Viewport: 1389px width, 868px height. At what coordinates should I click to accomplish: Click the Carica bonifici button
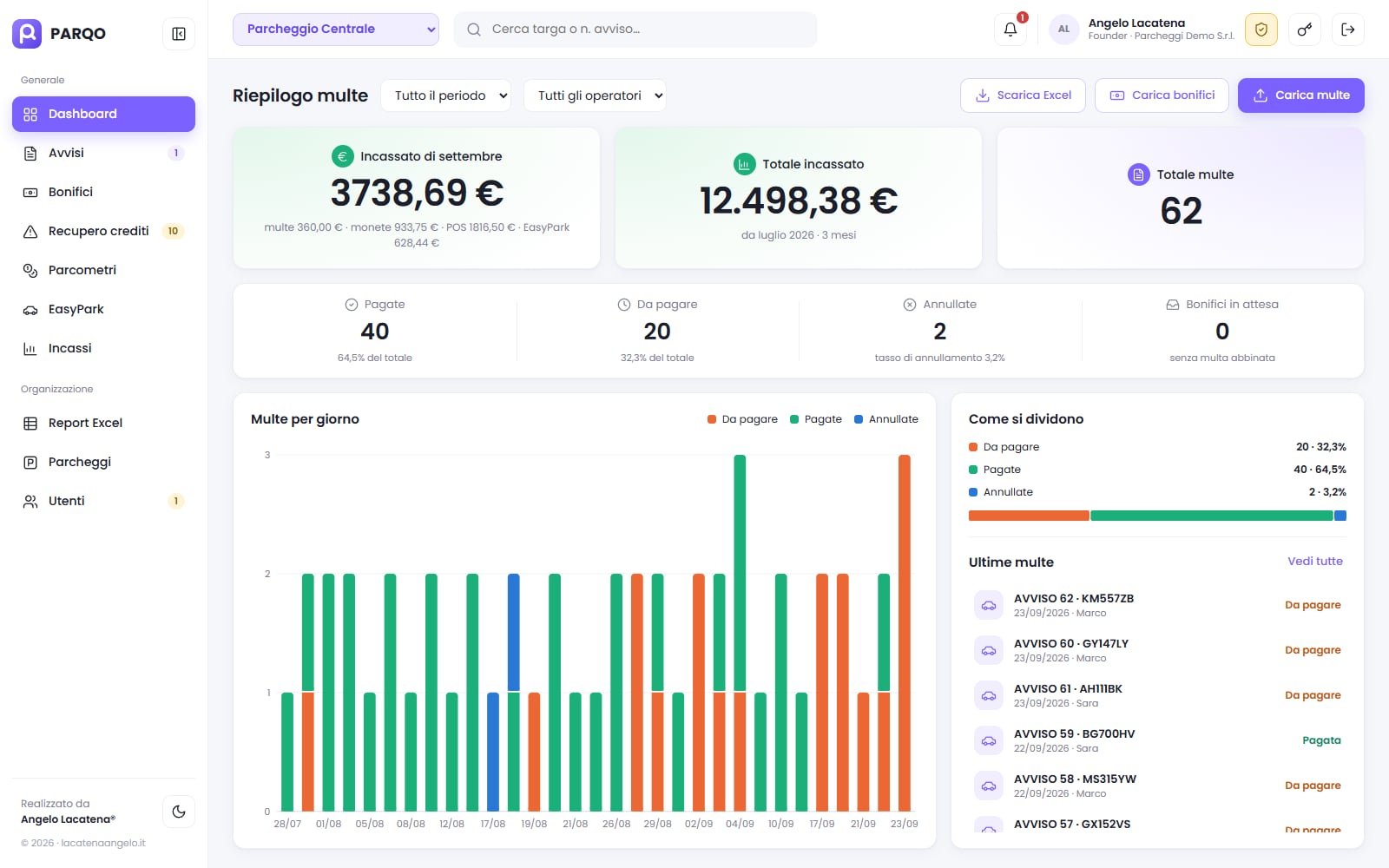1162,95
